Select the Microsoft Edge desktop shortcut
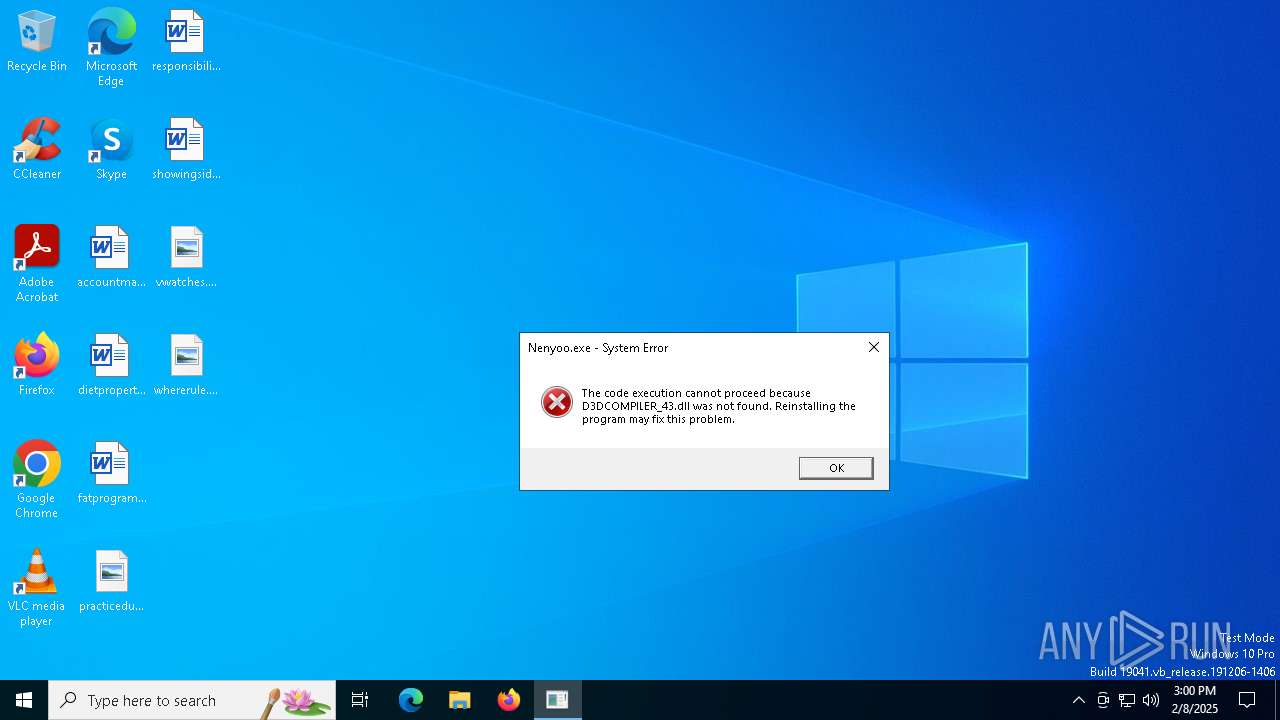Viewport: 1280px width, 720px height. coord(111,48)
